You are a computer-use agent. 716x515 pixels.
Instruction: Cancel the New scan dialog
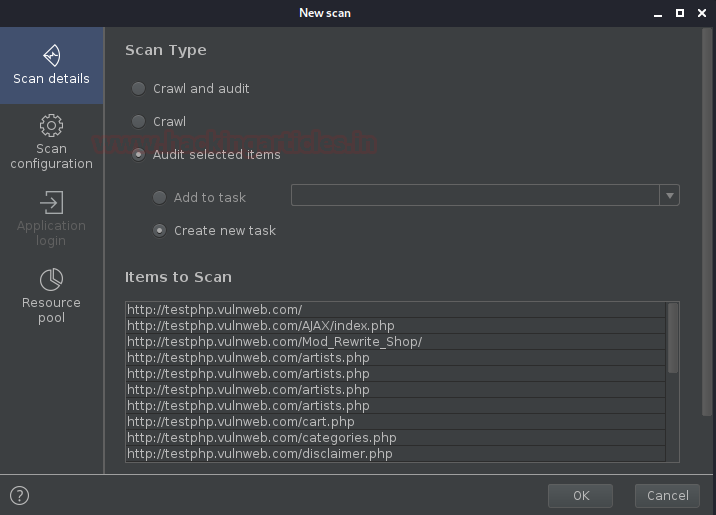[667, 495]
